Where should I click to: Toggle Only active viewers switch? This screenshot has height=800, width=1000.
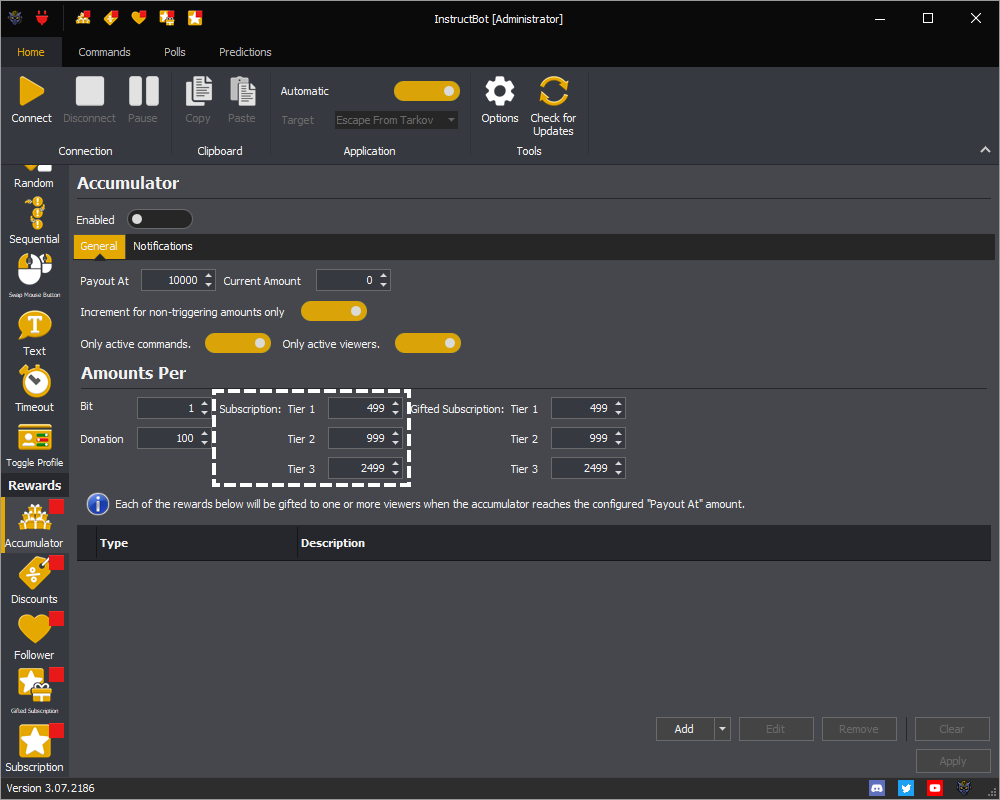point(427,343)
